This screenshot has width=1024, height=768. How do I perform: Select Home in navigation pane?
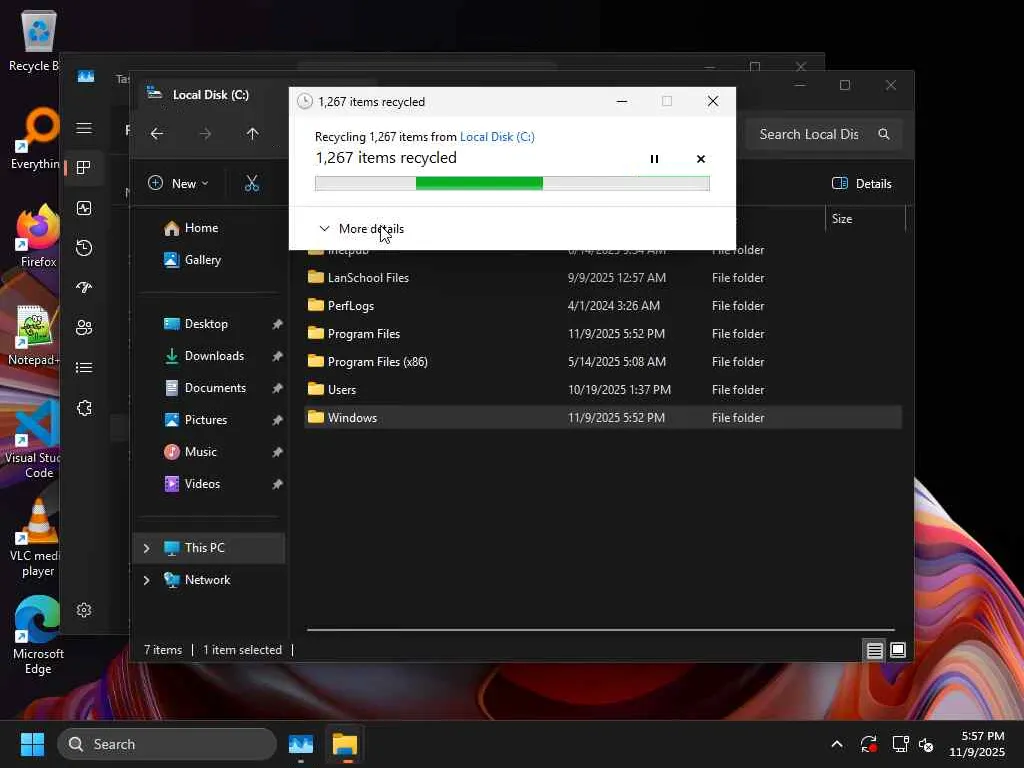click(201, 228)
